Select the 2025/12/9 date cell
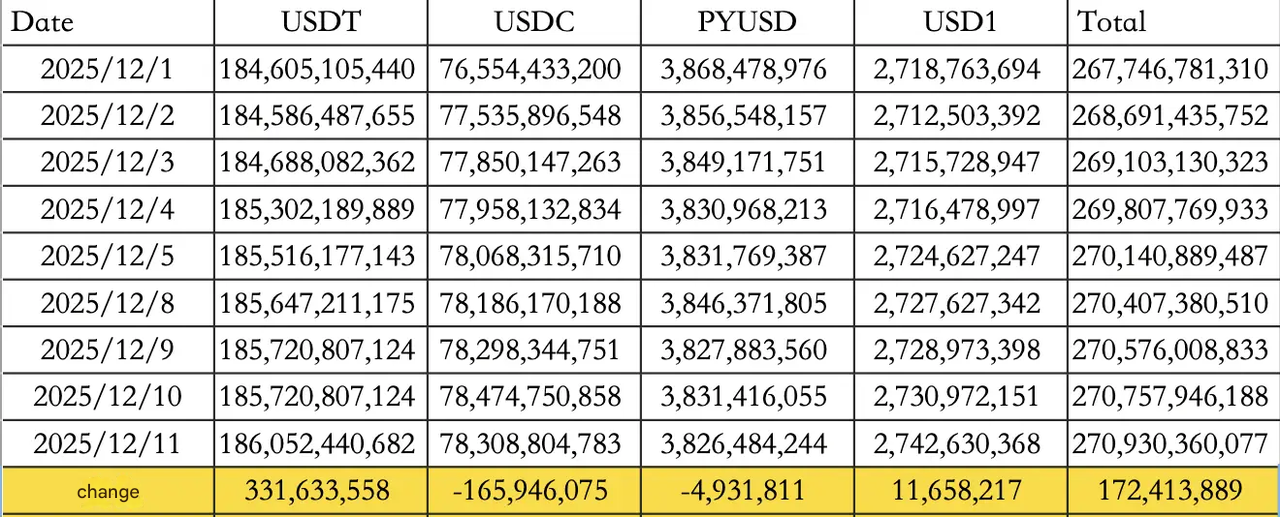Viewport: 1280px width, 517px height. click(x=107, y=350)
